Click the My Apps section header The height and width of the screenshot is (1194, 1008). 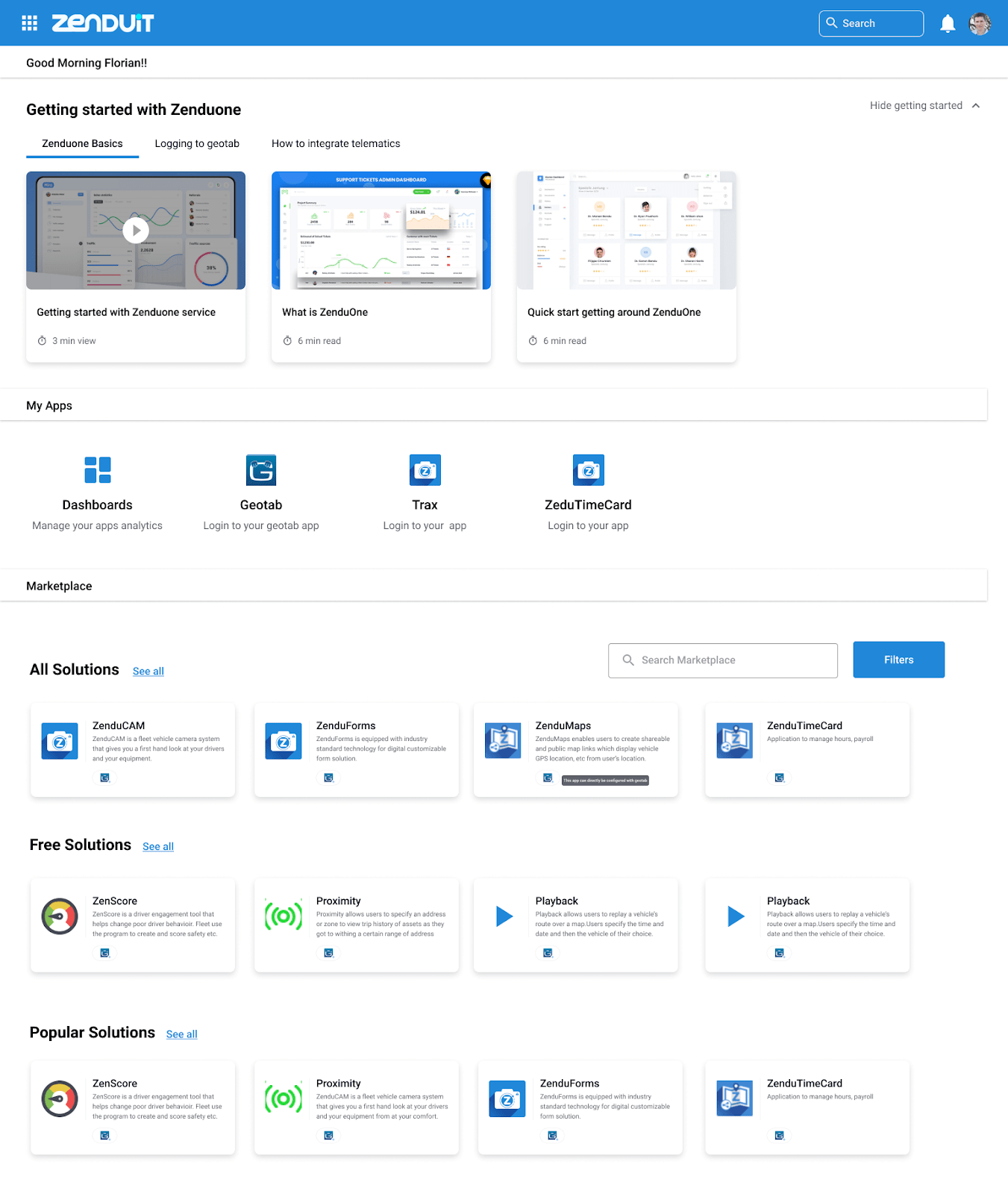pos(493,405)
